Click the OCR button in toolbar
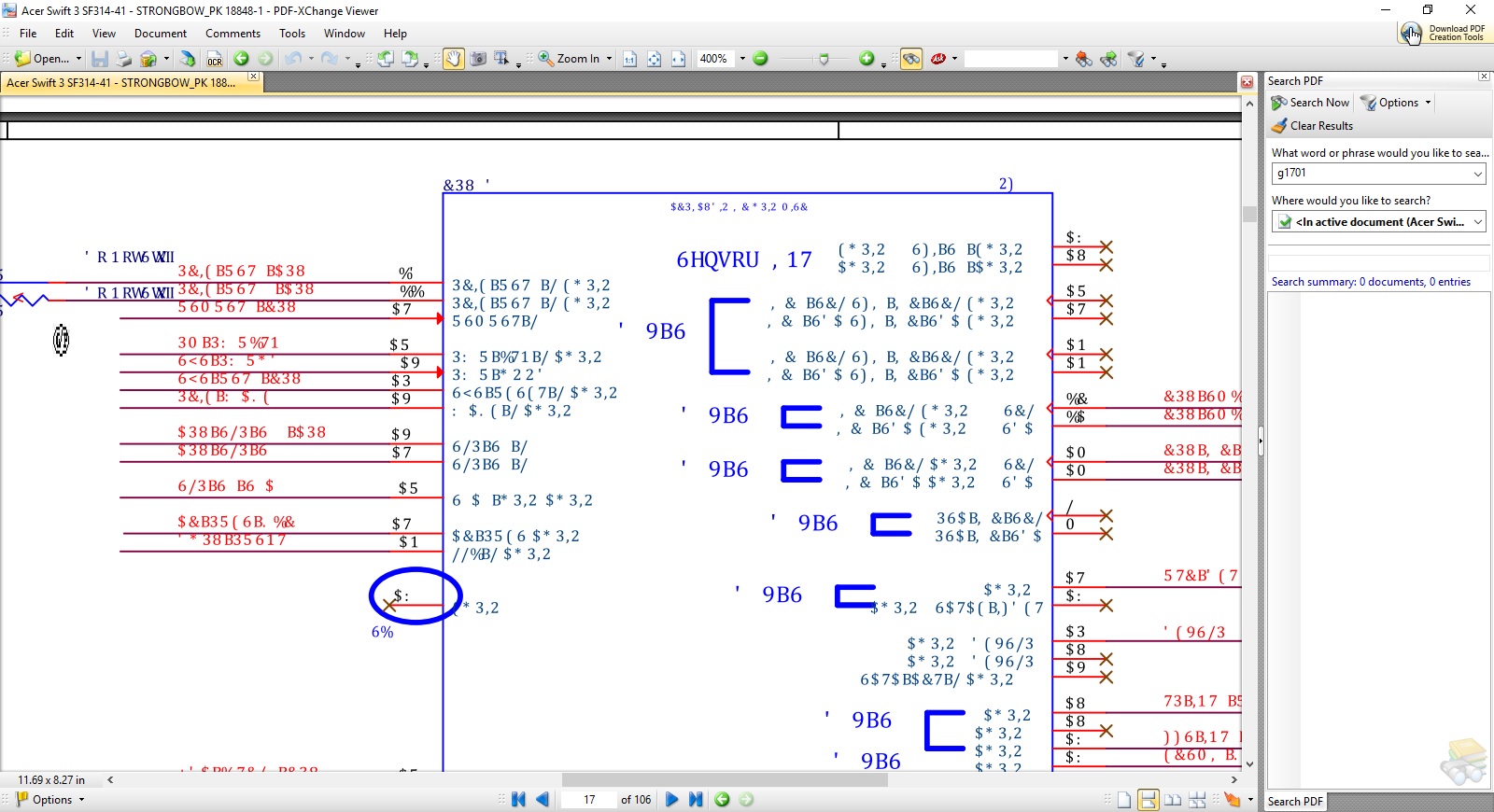Viewport: 1494px width, 812px height. (215, 59)
